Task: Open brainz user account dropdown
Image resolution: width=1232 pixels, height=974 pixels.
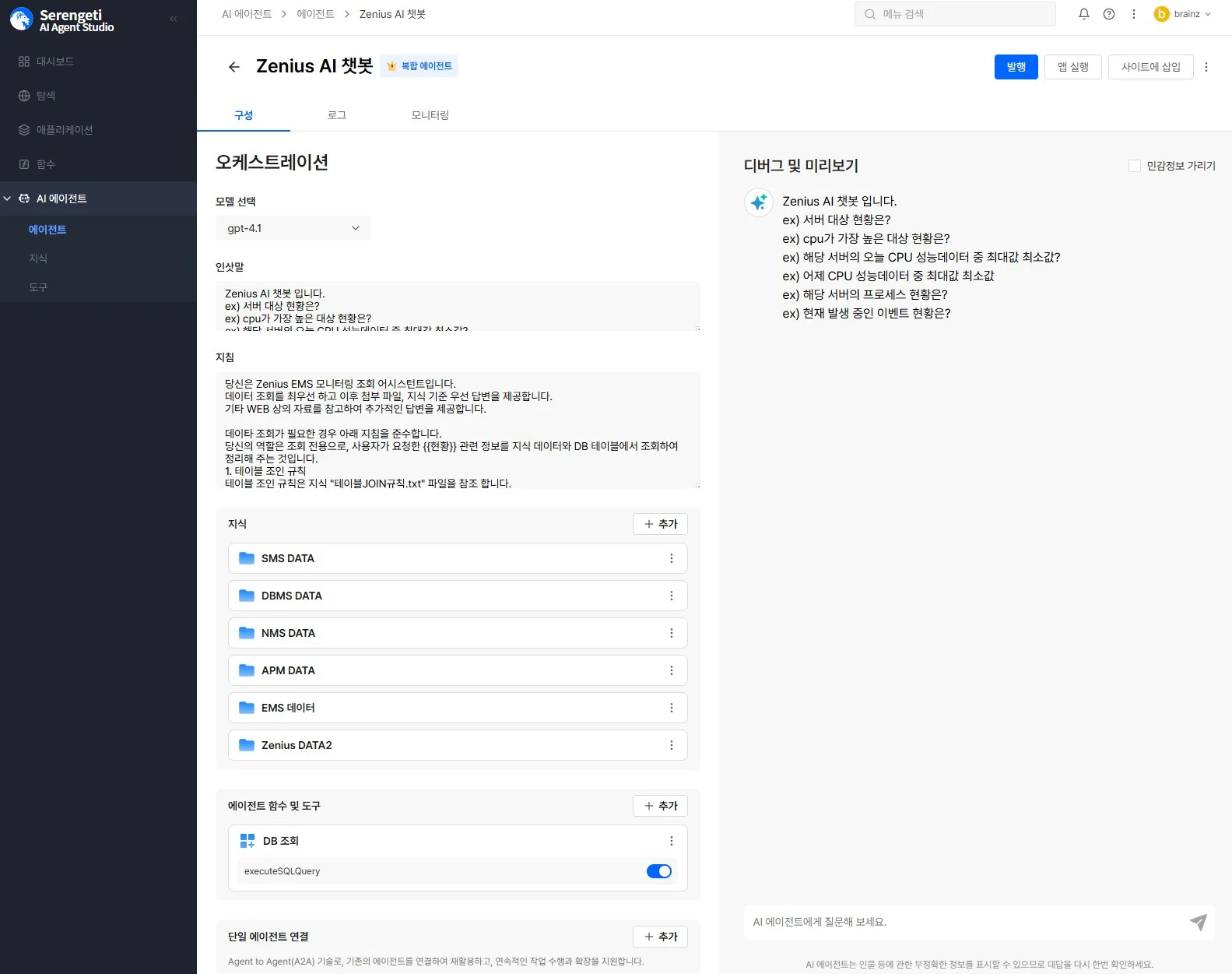Action: [x=1183, y=14]
